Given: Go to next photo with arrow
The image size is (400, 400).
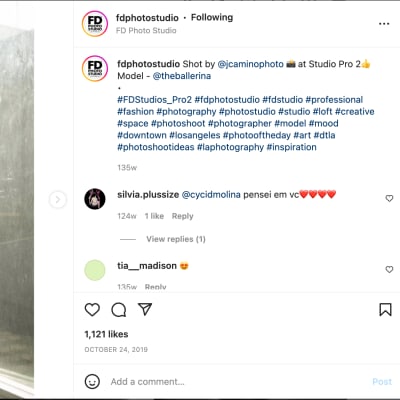Looking at the screenshot, I should coord(58,200).
